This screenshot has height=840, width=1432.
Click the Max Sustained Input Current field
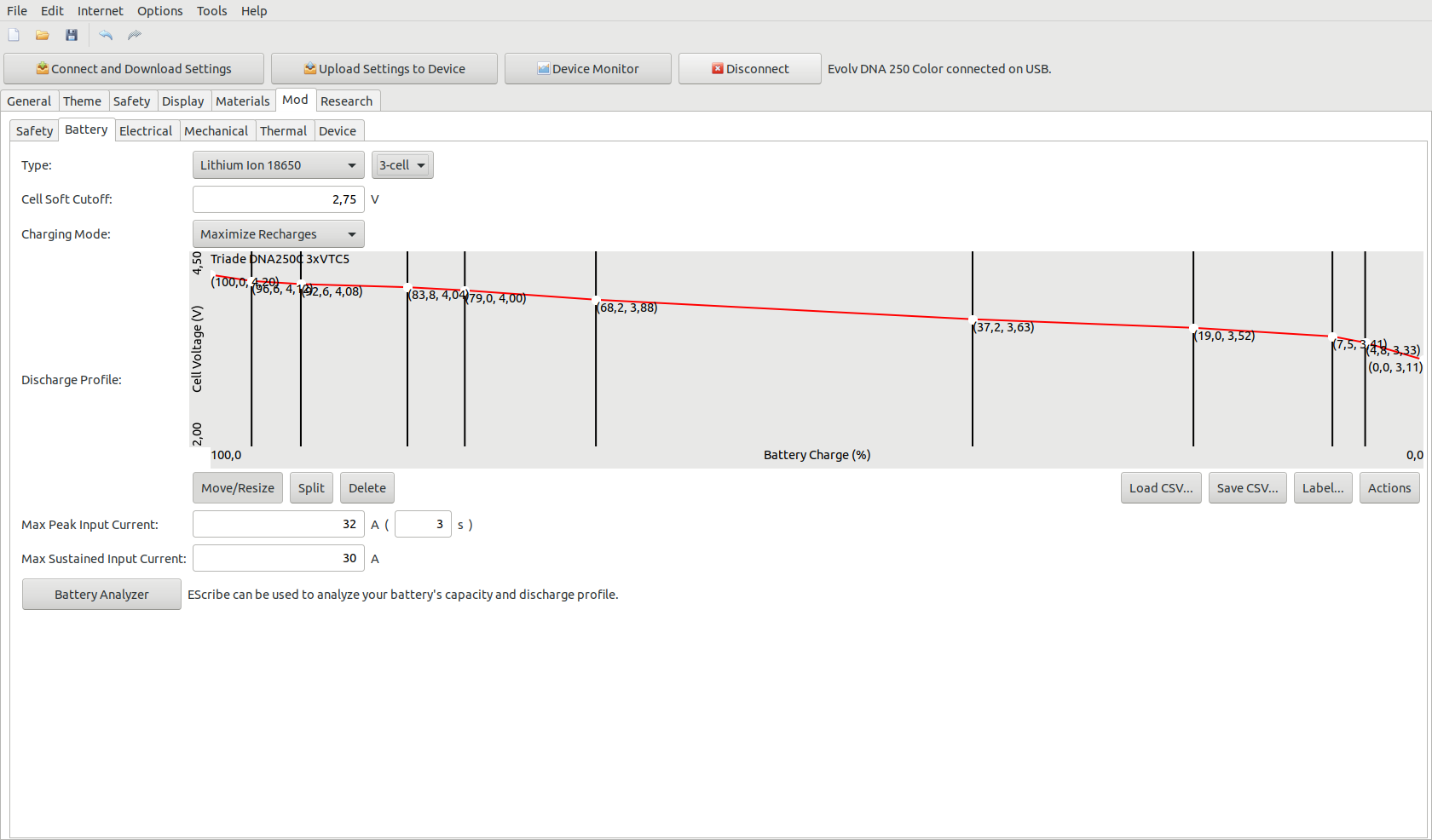[x=278, y=559]
